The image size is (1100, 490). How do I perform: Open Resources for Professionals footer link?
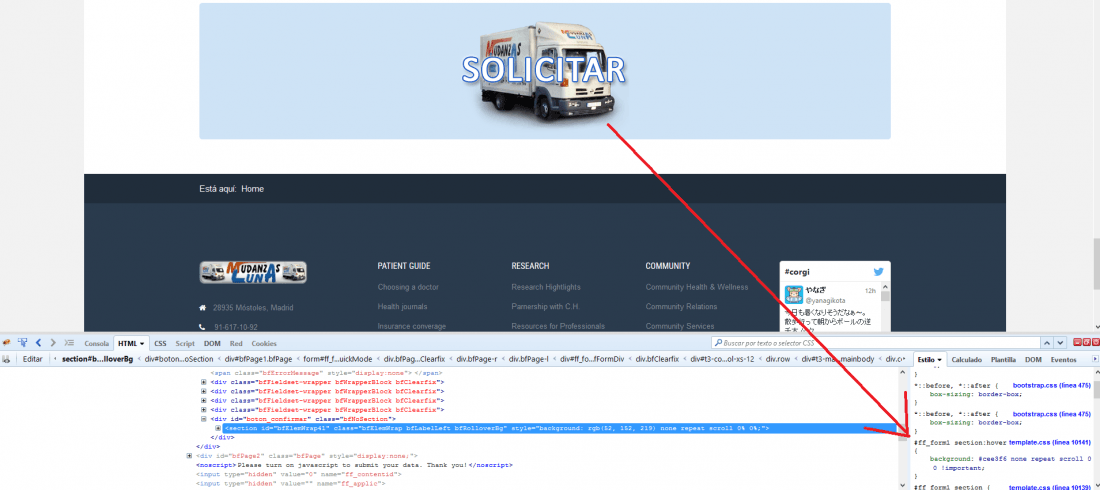(x=558, y=326)
